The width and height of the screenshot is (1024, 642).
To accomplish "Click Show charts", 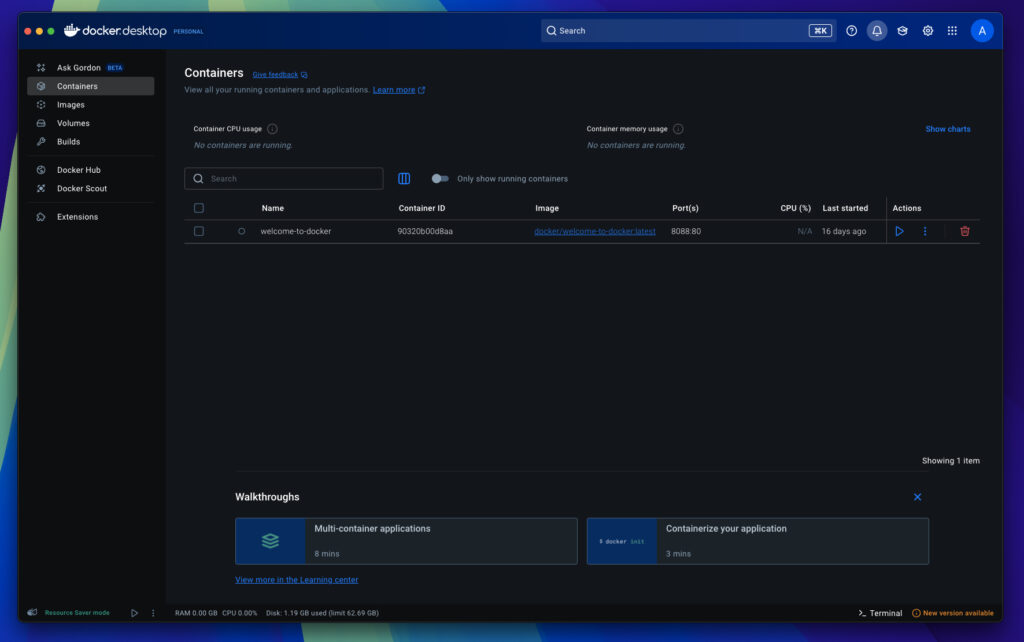I will (948, 129).
